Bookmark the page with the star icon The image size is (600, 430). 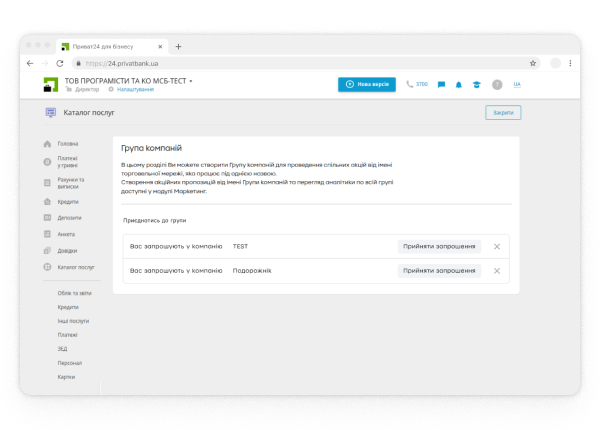click(x=533, y=63)
